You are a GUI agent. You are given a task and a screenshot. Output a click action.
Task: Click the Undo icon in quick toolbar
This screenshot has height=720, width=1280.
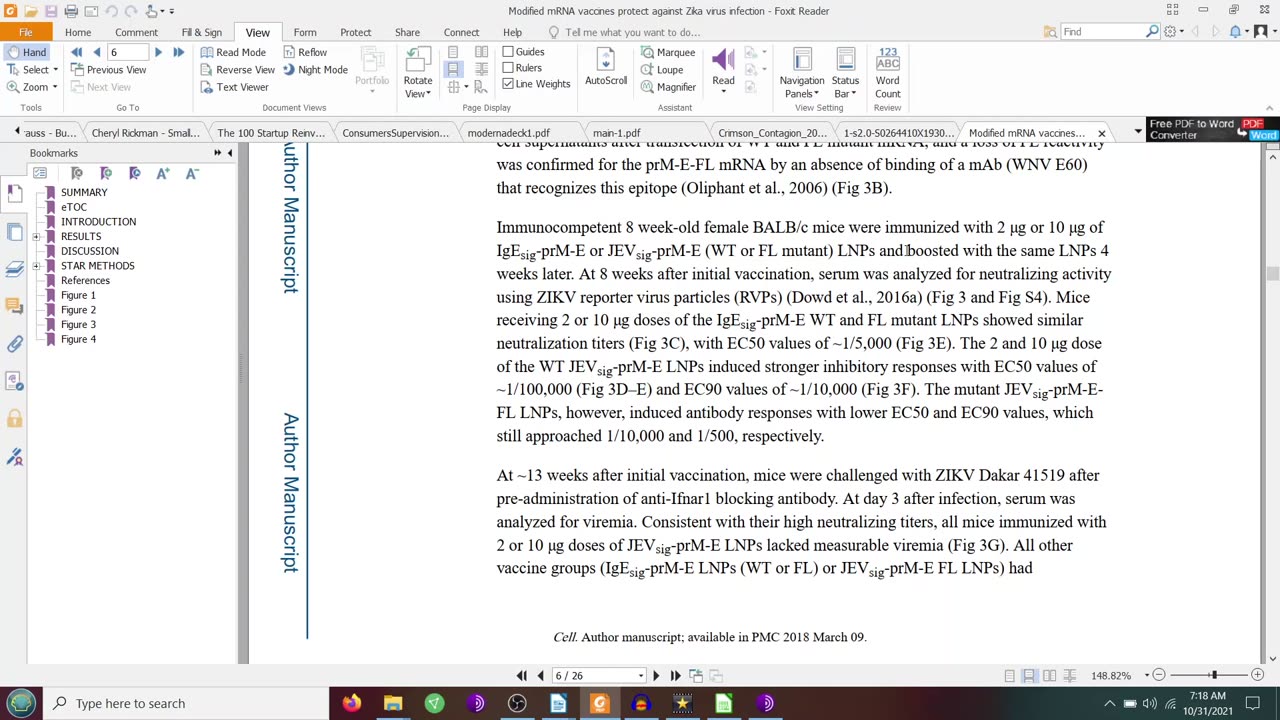[111, 11]
